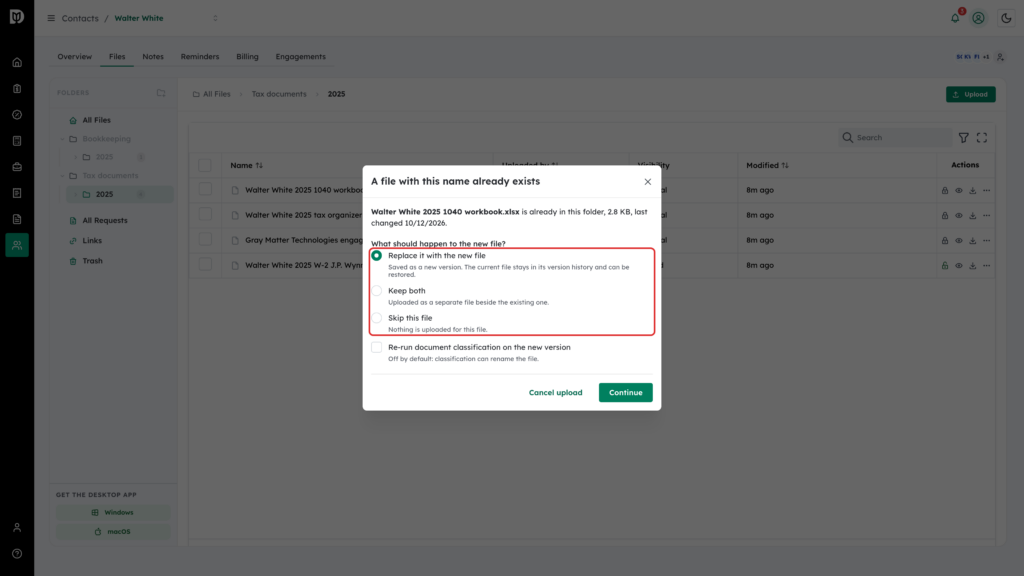Screen dimensions: 1024x576
Task: Tick the checkbox for 1040 workbook row
Action: [205, 189]
